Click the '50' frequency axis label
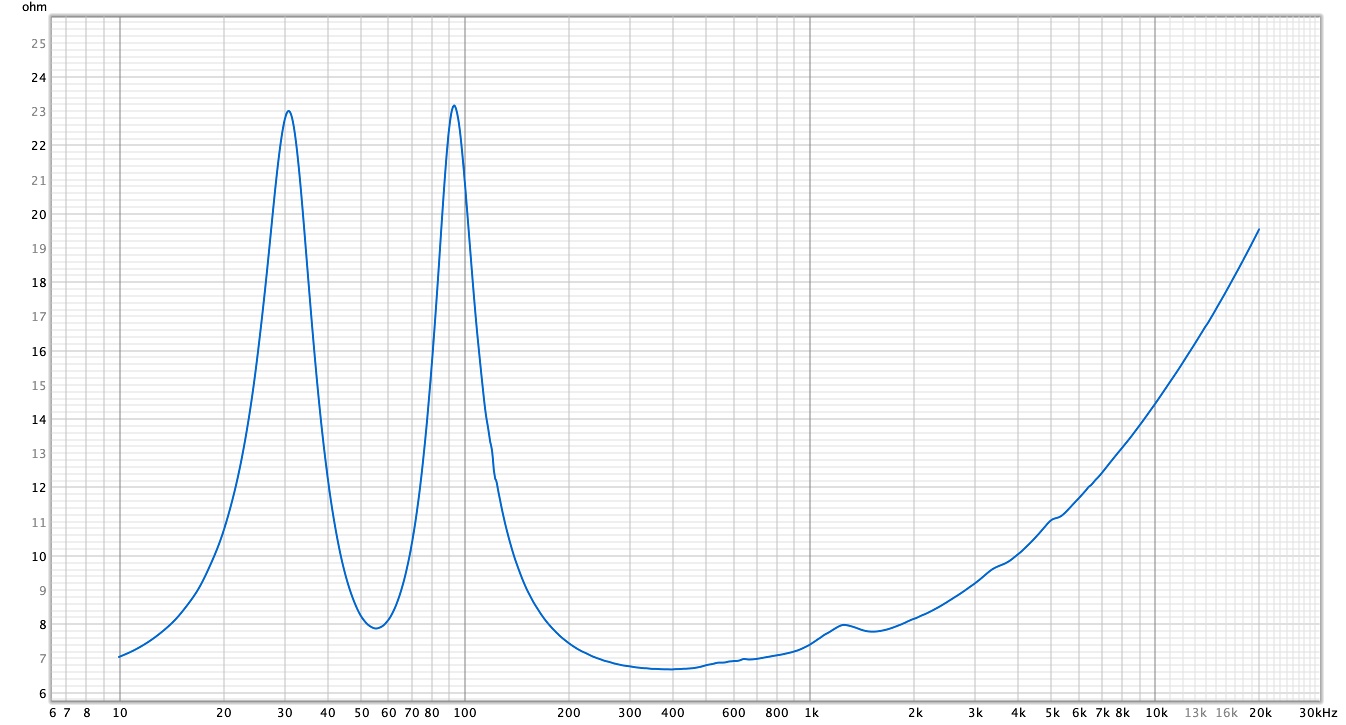This screenshot has width=1346, height=725. tap(361, 713)
